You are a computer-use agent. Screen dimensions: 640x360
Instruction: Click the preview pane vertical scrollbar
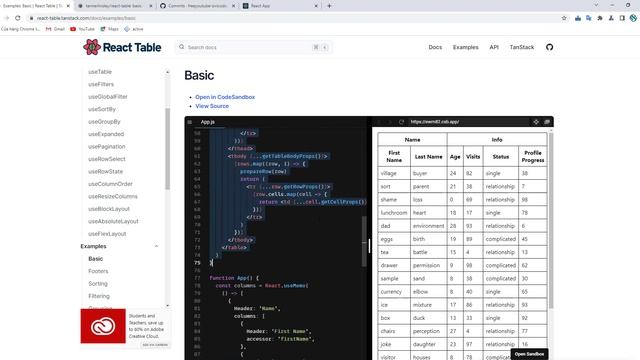pos(551,220)
